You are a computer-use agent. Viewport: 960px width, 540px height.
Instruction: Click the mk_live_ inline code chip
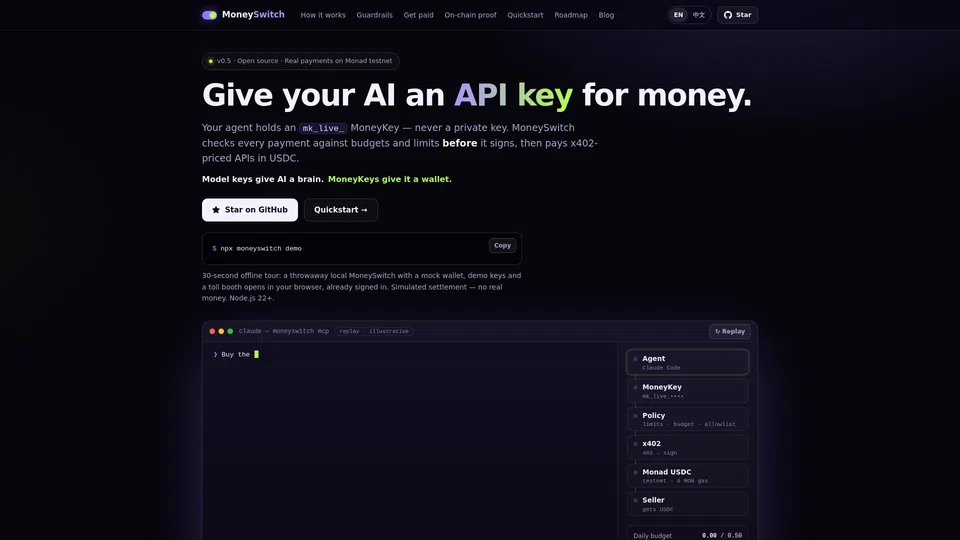[323, 128]
